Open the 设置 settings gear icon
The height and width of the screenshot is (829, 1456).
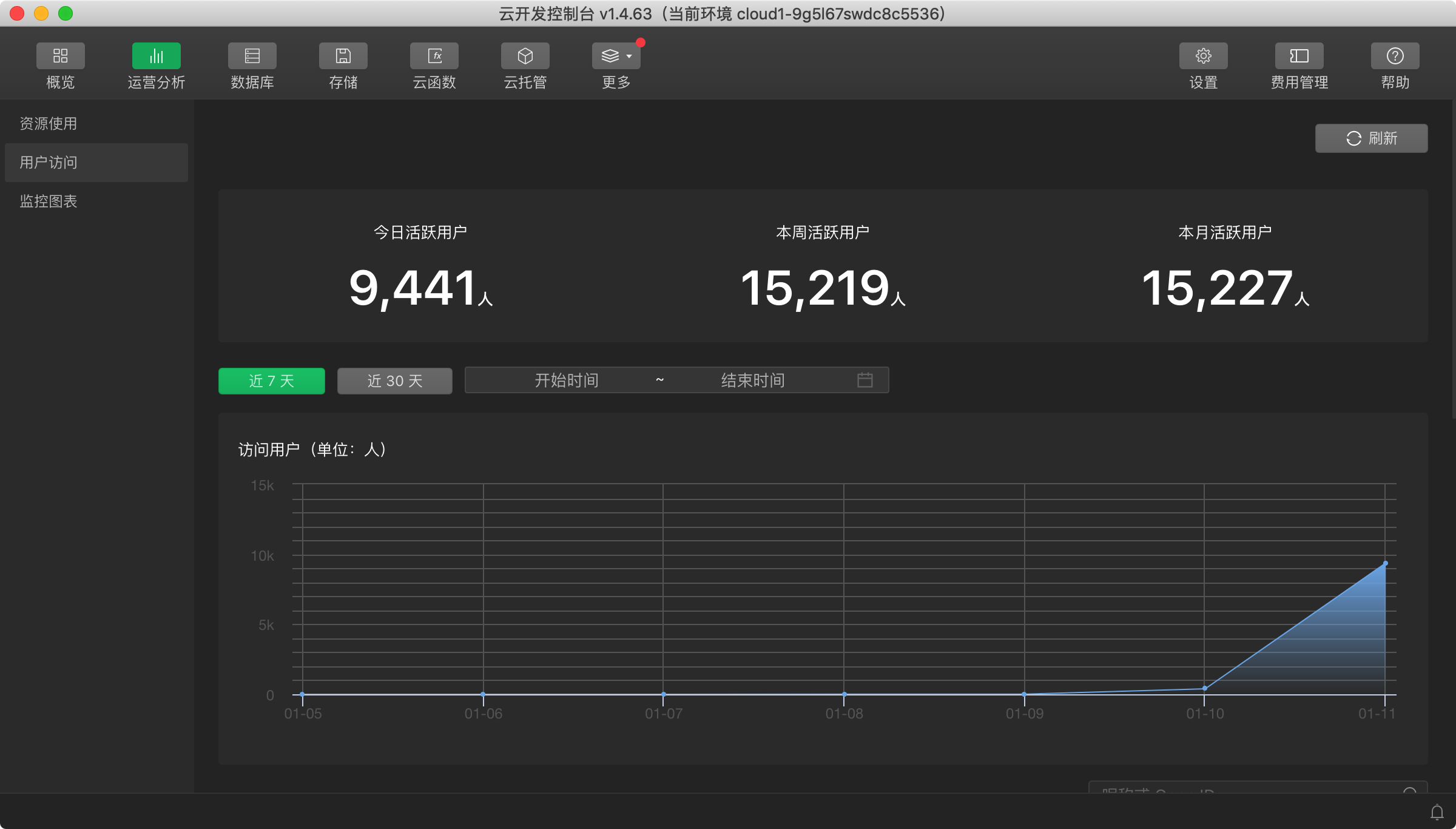(x=1203, y=56)
